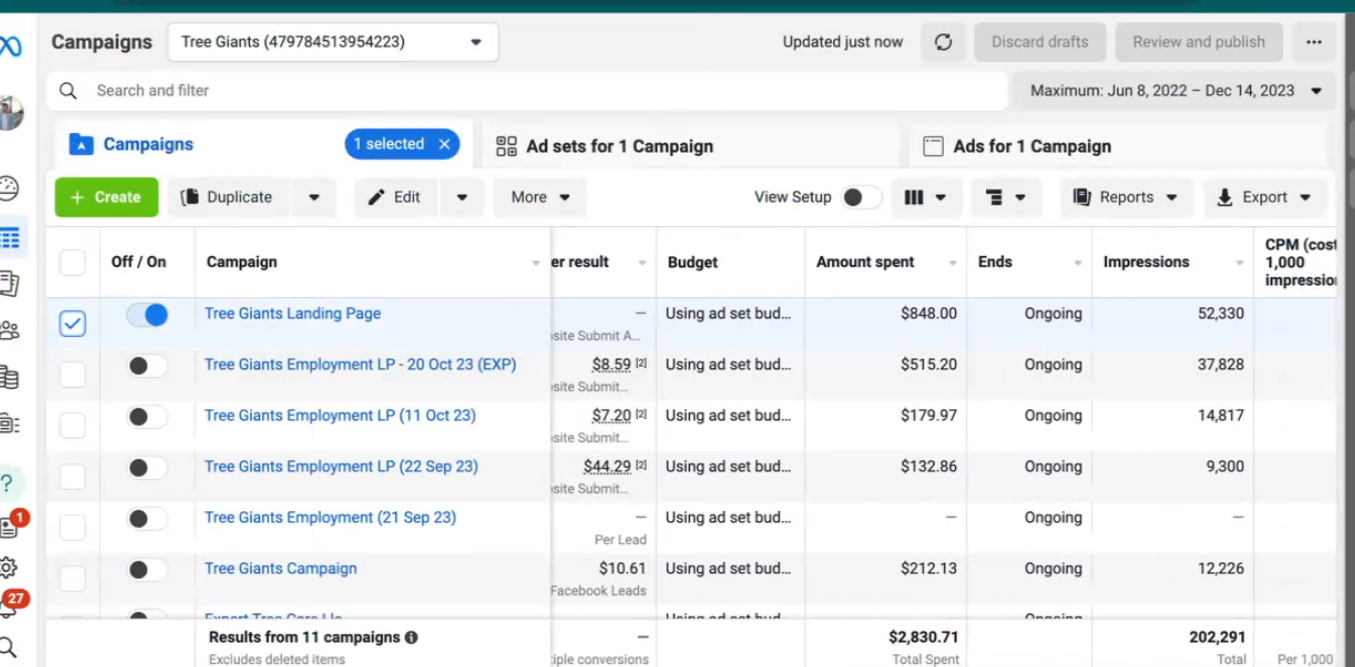Image resolution: width=1355 pixels, height=667 pixels.
Task: Open Account overview gauge icon in sidebar
Action: 8,187
